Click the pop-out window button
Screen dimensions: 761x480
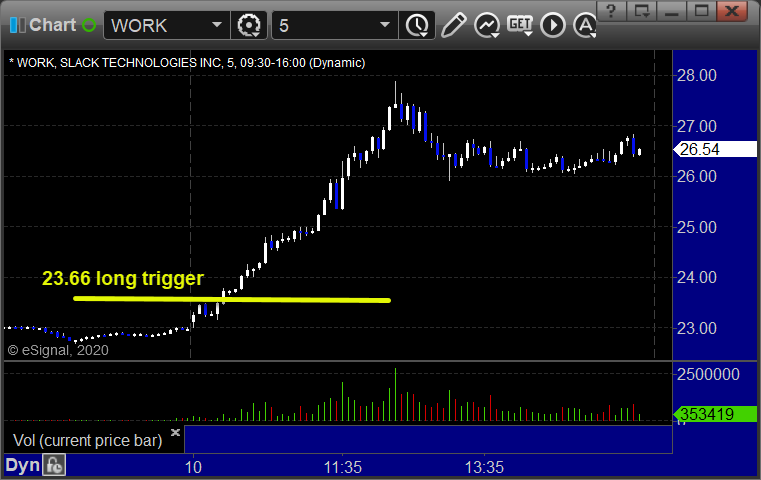(x=642, y=11)
